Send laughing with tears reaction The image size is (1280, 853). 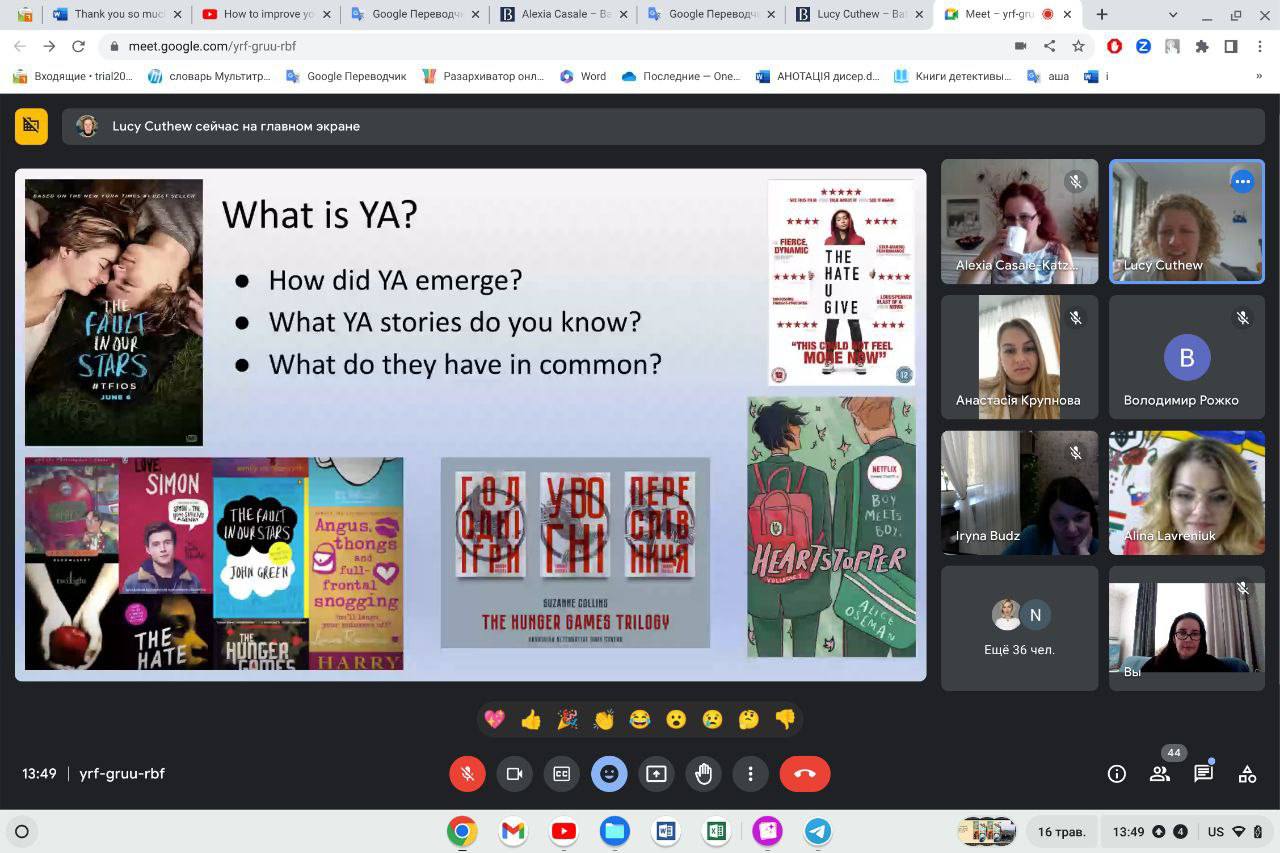[640, 719]
